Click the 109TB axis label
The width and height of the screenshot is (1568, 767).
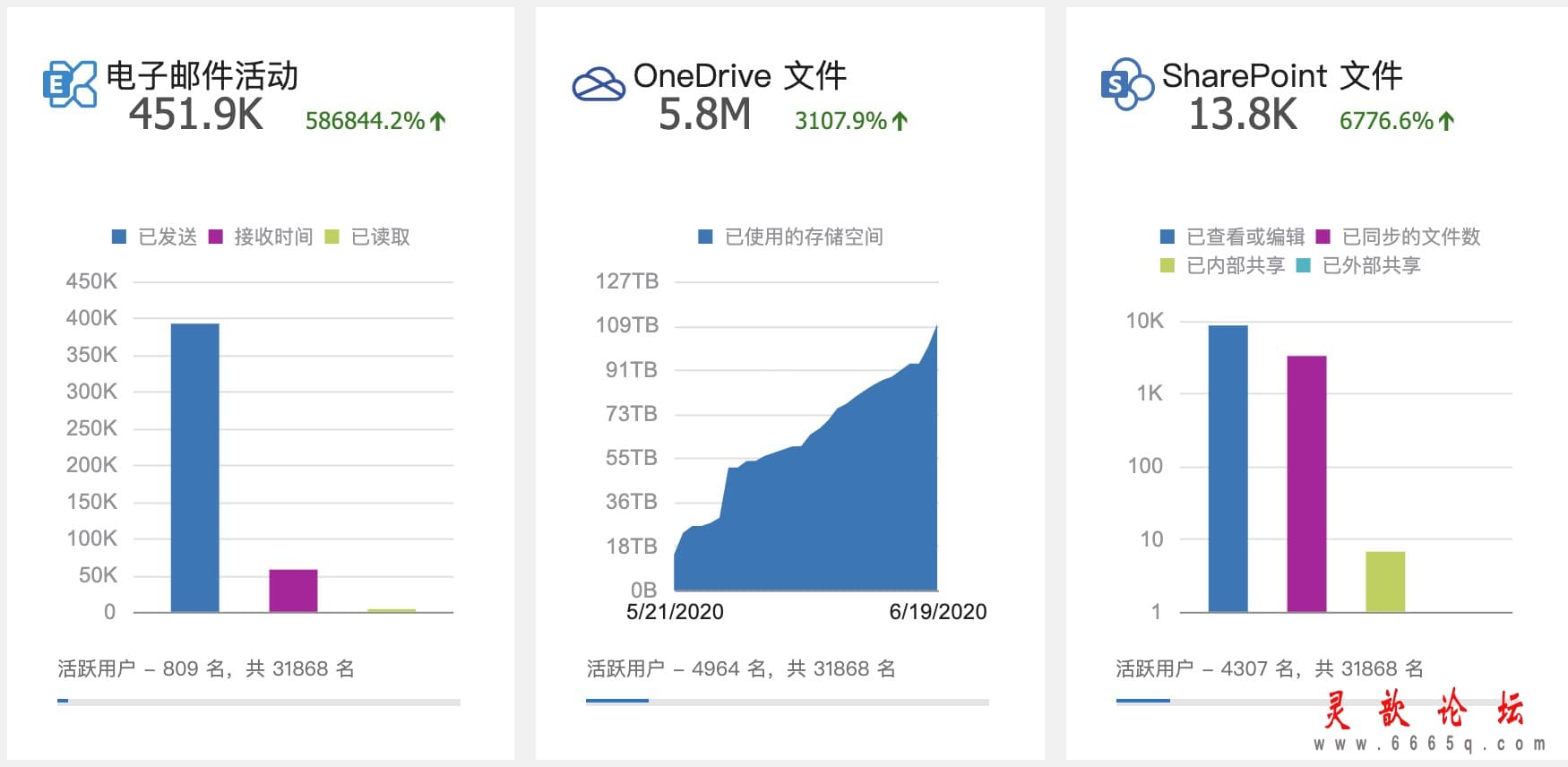click(x=627, y=325)
